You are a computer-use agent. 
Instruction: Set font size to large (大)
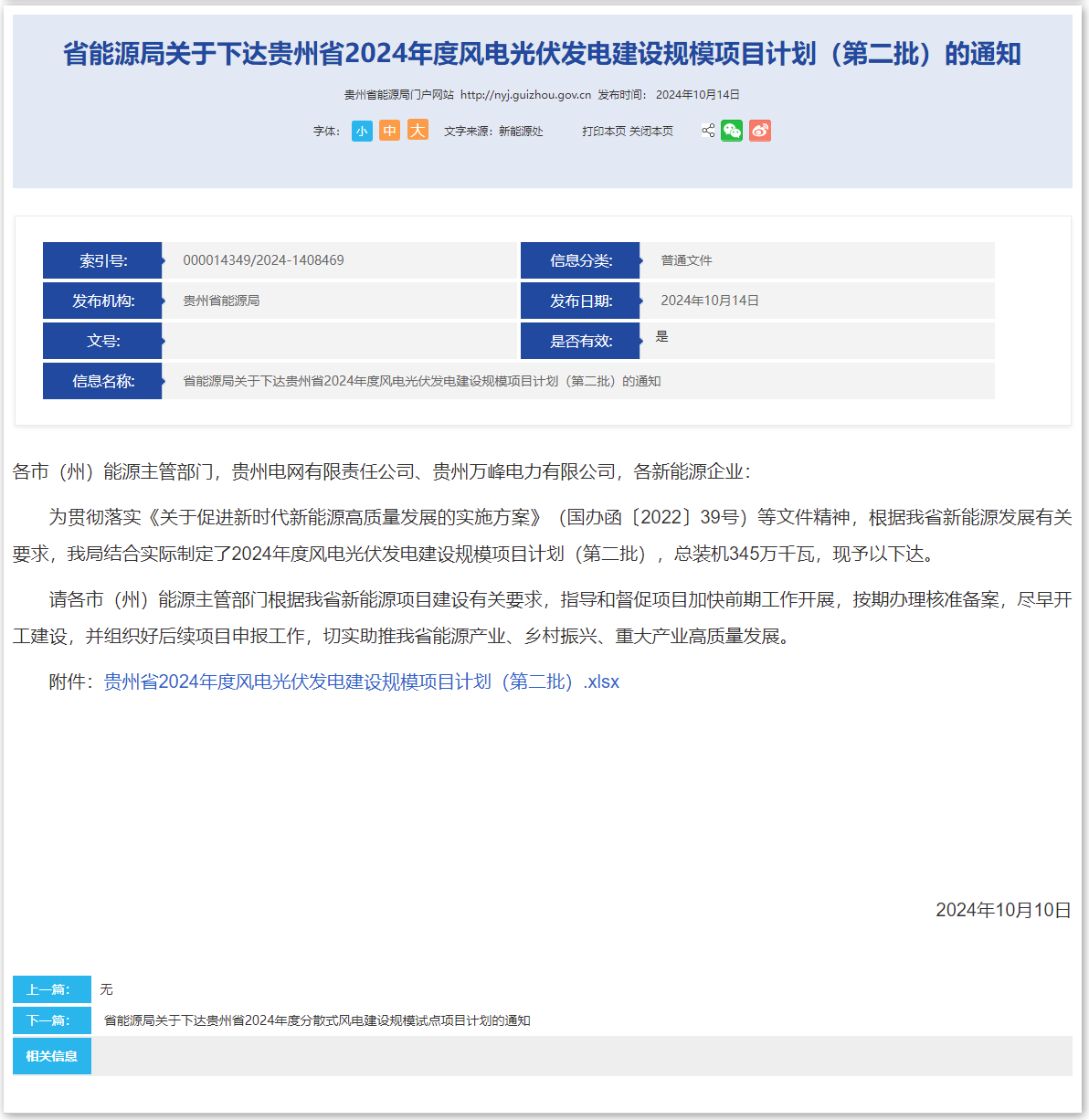(418, 131)
